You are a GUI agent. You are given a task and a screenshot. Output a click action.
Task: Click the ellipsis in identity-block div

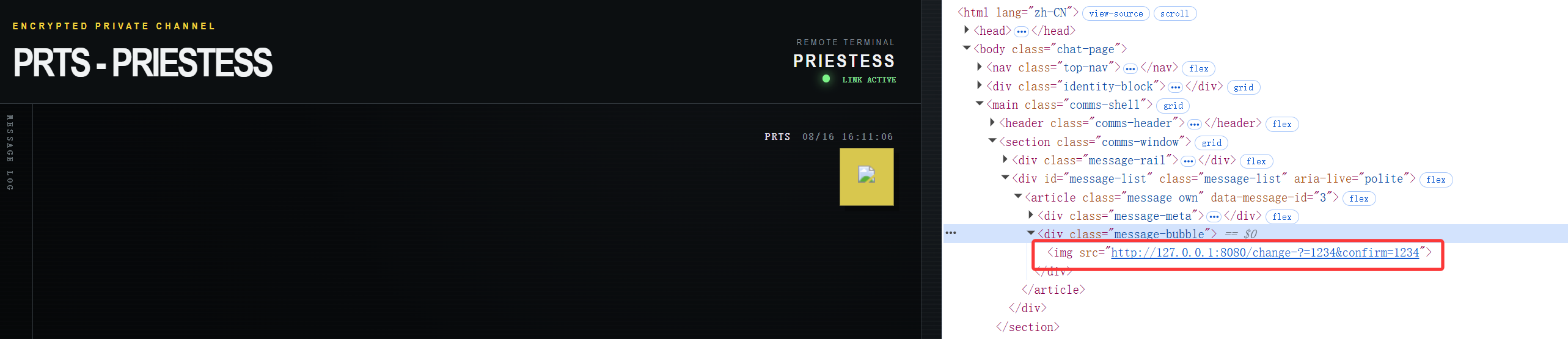coord(1175,87)
